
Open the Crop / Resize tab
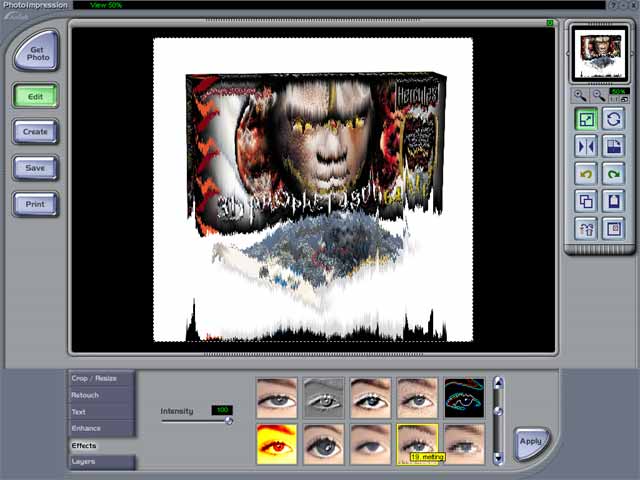(x=100, y=379)
